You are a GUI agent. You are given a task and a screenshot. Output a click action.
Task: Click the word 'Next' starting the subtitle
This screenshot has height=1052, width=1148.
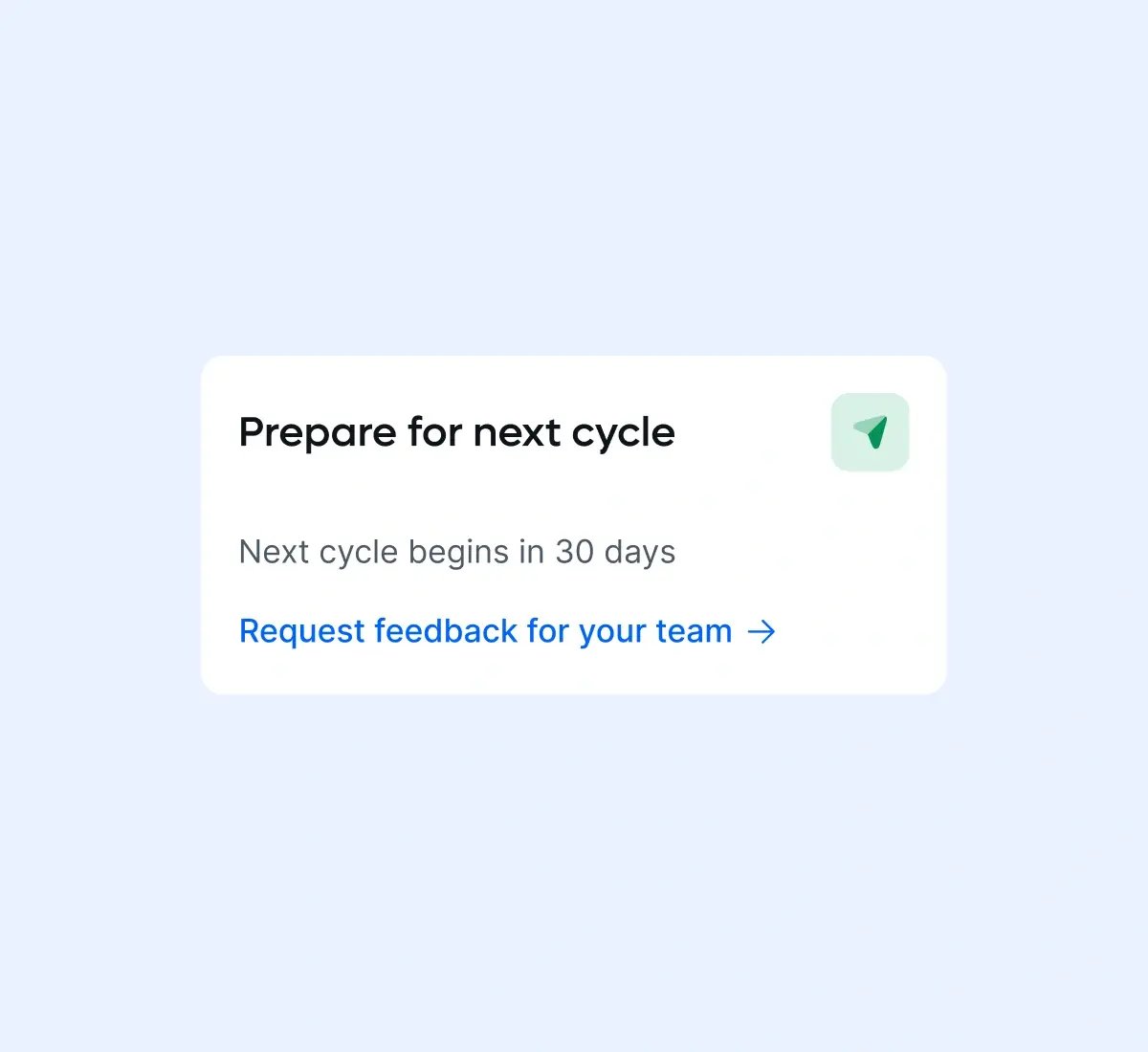pyautogui.click(x=274, y=552)
